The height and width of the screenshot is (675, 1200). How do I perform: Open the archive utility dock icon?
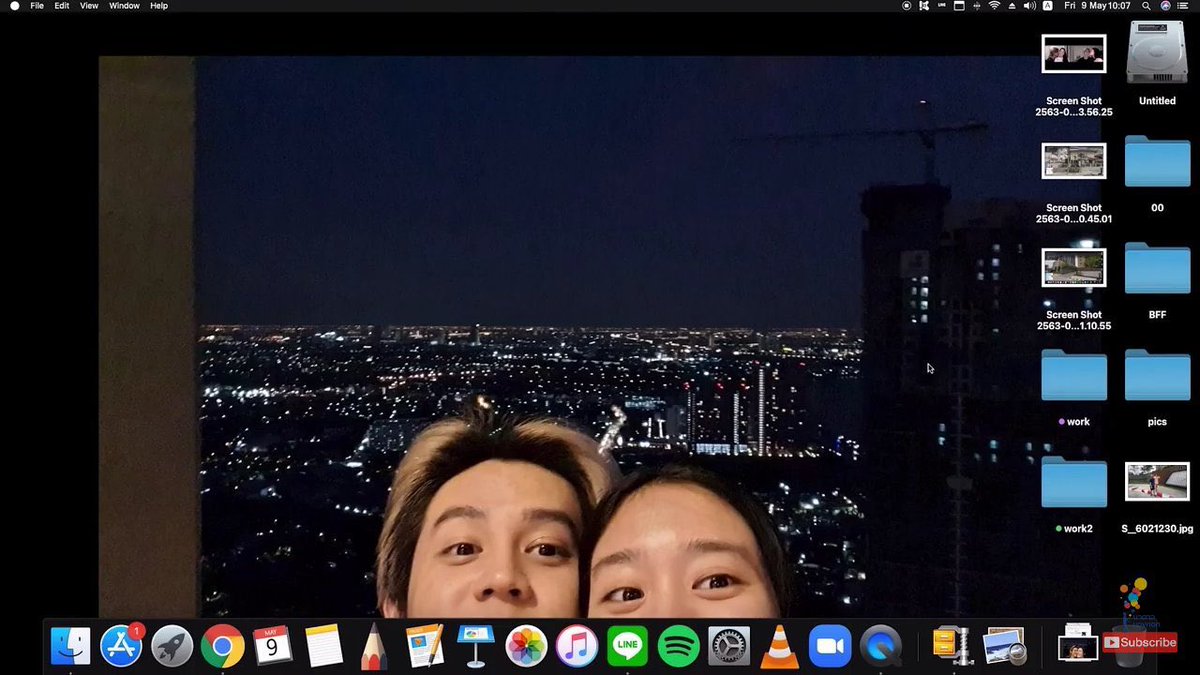953,647
